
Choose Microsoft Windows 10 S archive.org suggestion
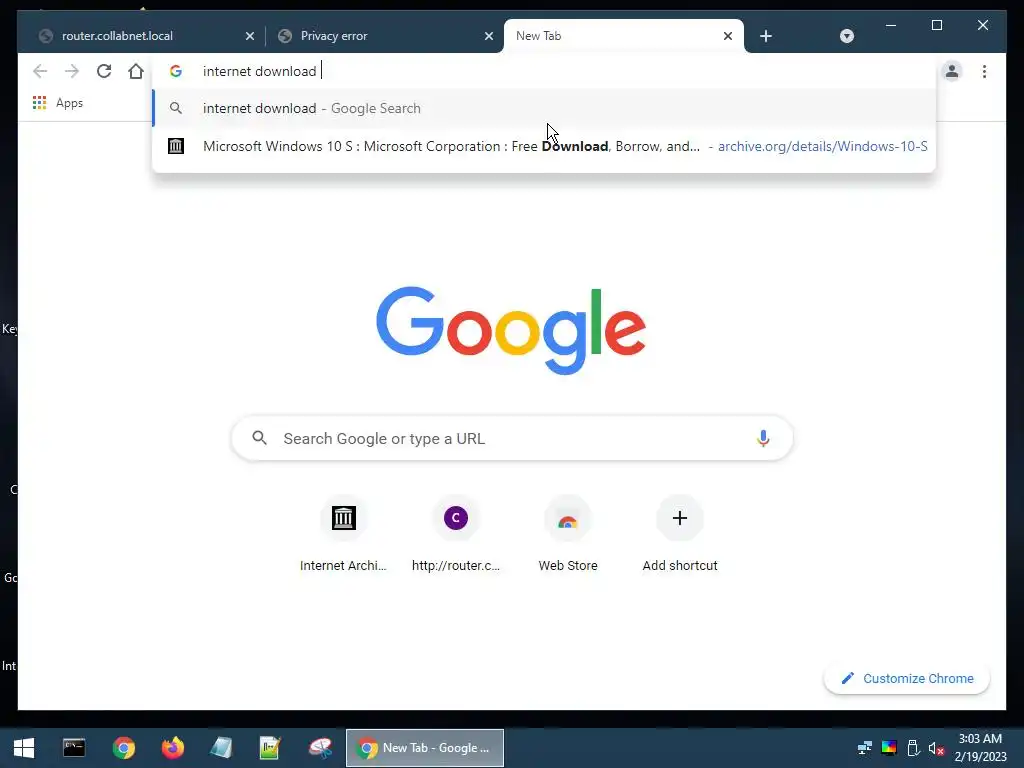(x=543, y=146)
